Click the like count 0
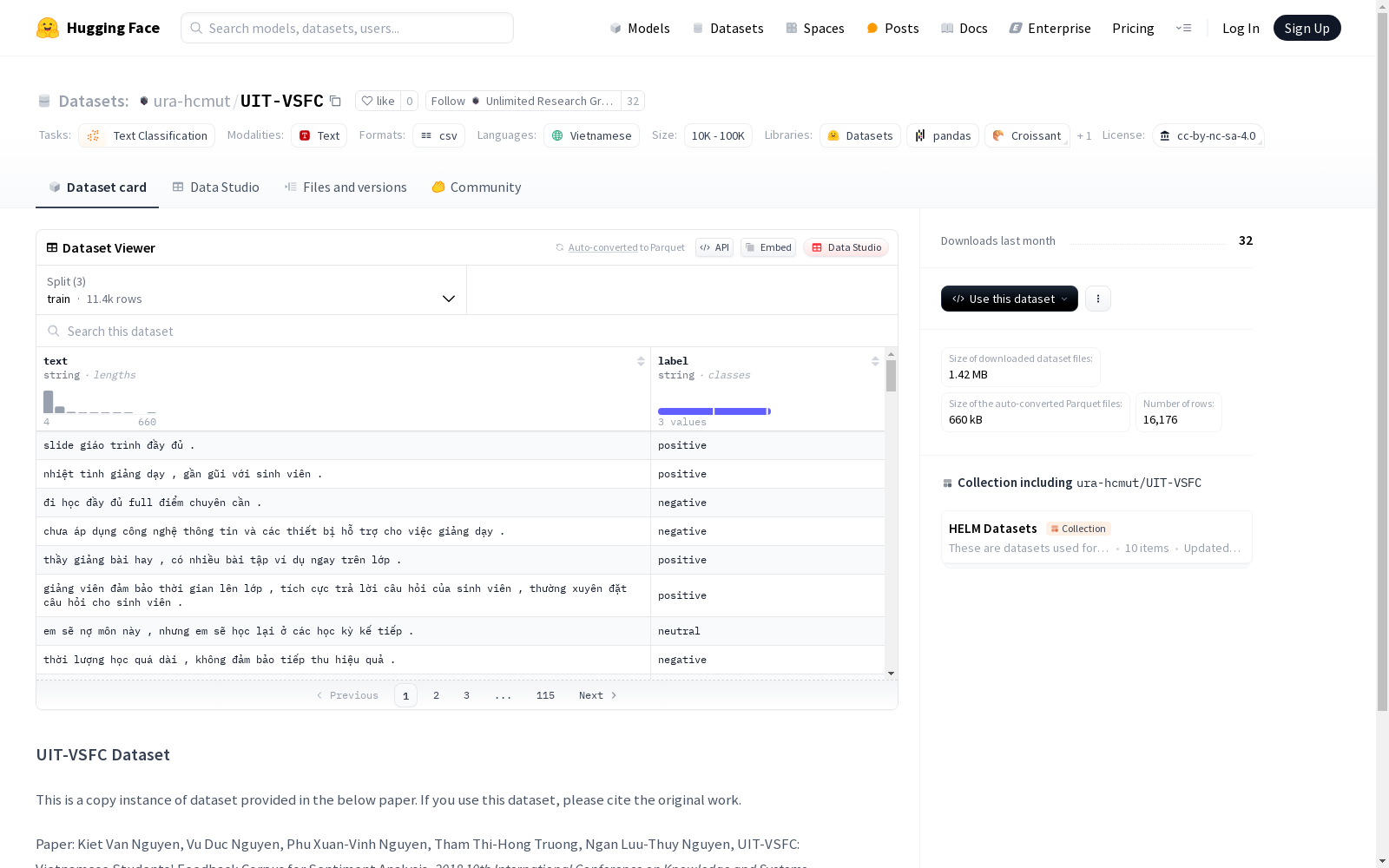The image size is (1389, 868). [410, 101]
